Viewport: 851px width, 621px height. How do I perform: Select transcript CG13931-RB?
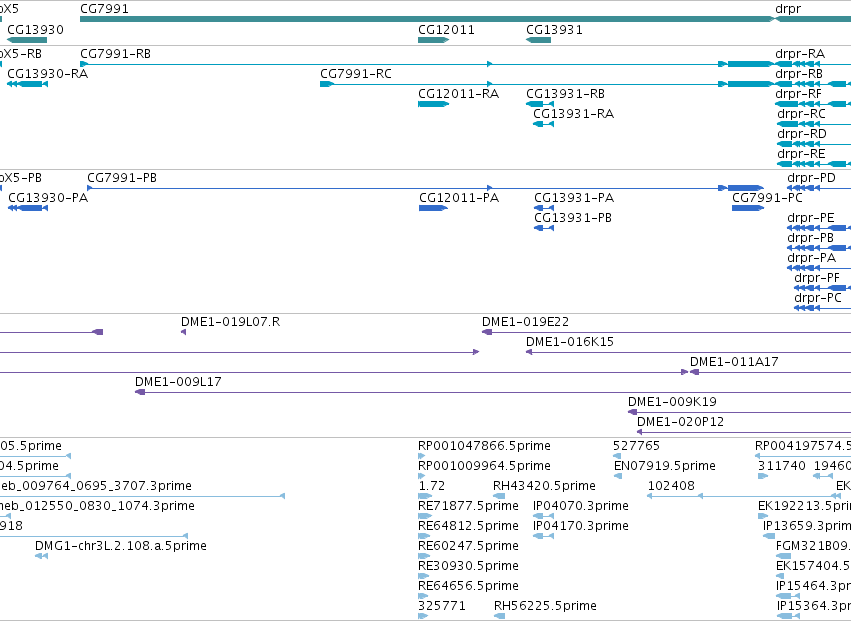tap(540, 104)
